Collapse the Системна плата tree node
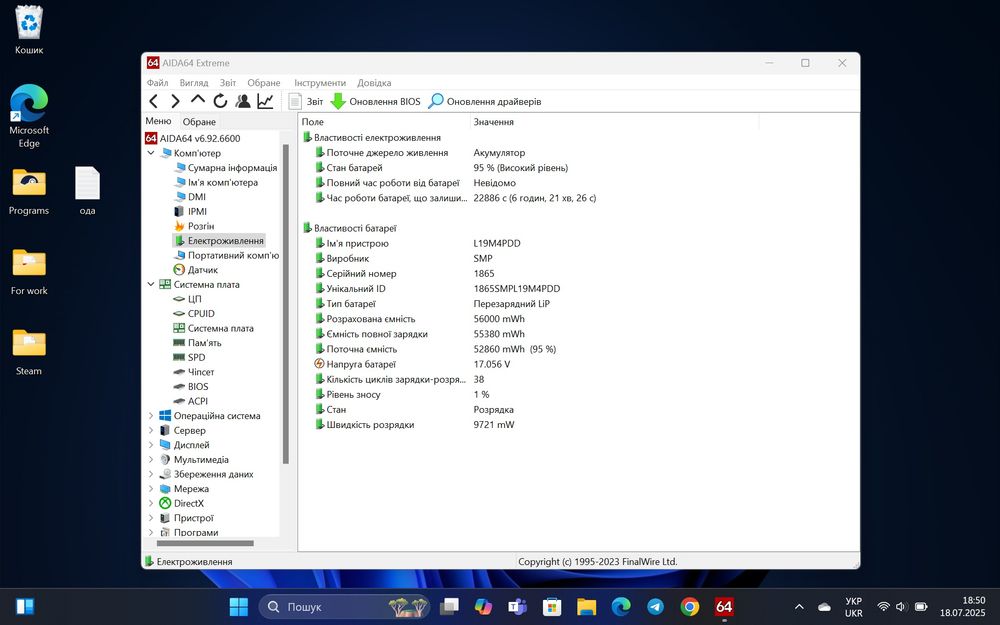 pos(152,284)
